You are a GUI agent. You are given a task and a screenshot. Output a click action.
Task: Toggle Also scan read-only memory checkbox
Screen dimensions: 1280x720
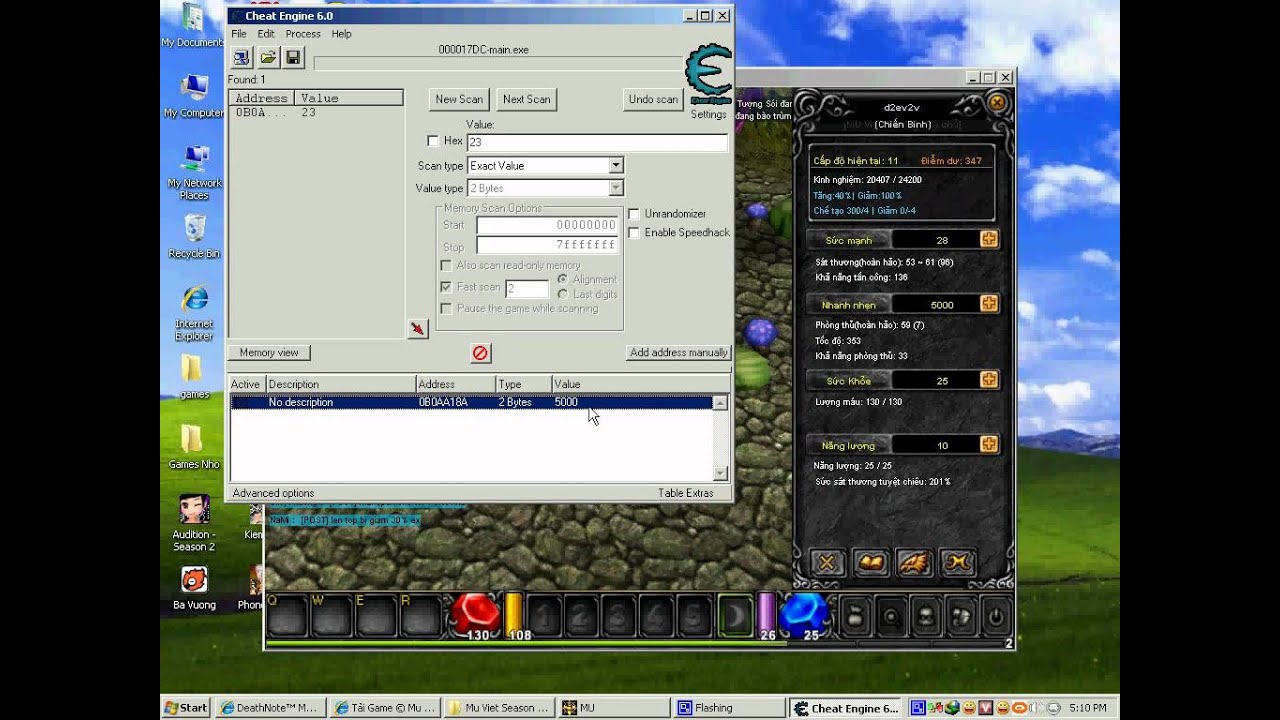click(446, 265)
